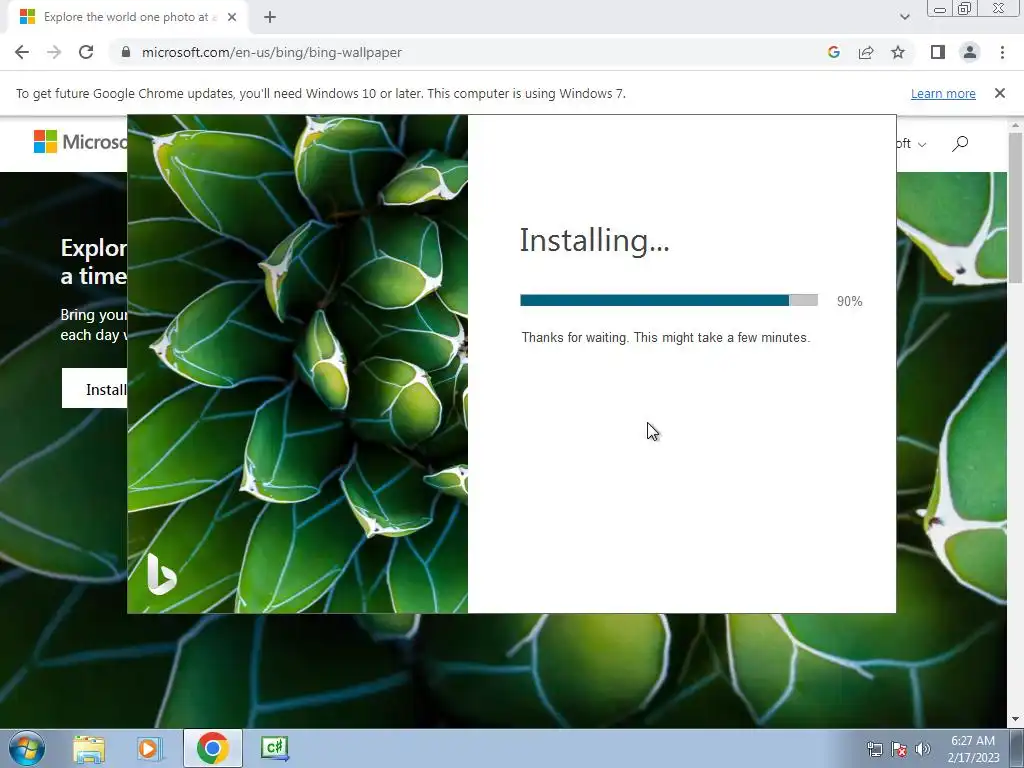Click 'Thanks for waiting' message text
Viewport: 1024px width, 768px height.
click(665, 338)
